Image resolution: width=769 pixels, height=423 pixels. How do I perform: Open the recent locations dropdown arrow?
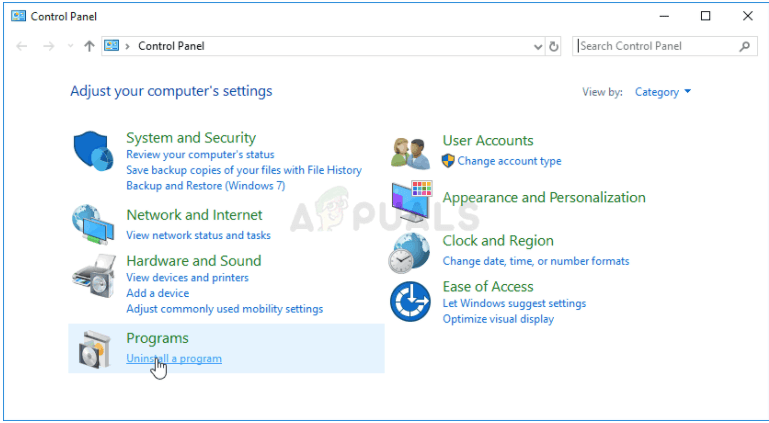(x=70, y=46)
